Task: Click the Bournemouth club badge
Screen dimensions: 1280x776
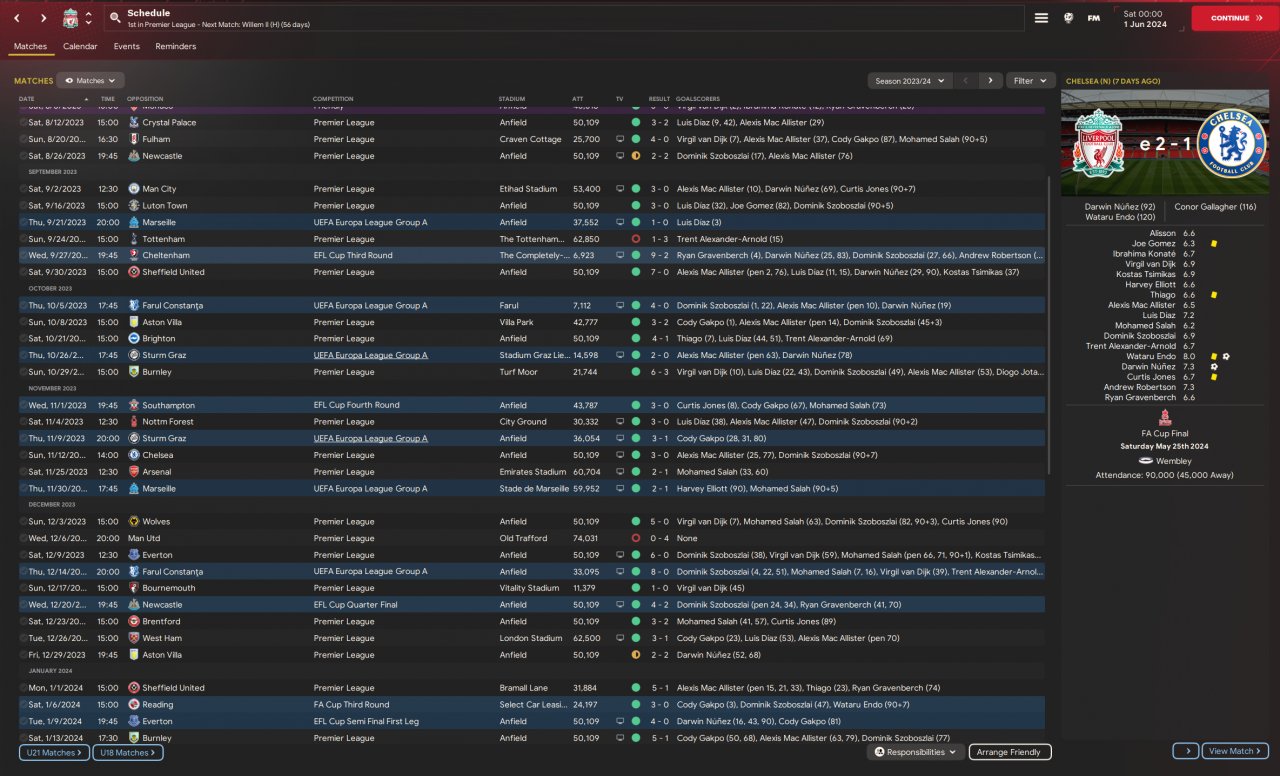Action: click(134, 588)
